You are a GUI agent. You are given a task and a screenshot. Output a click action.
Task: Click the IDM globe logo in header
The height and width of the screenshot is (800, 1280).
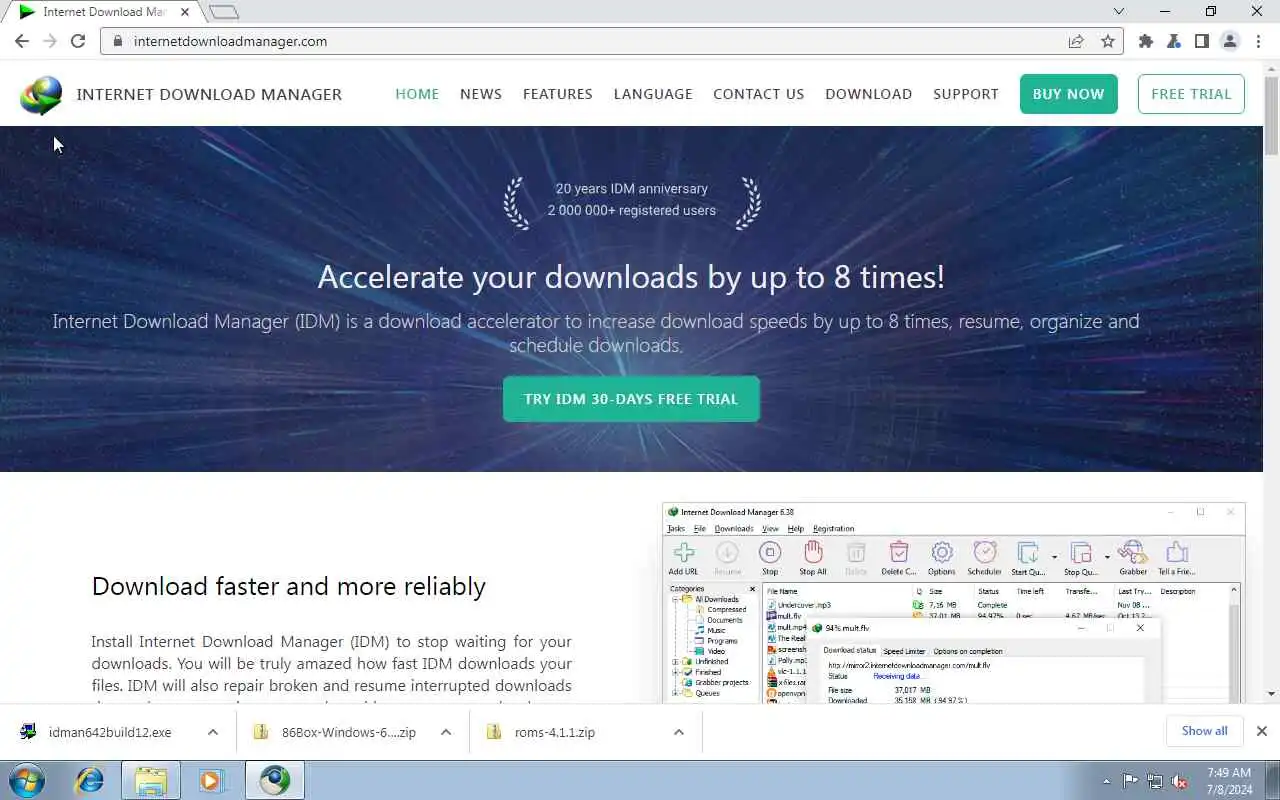[x=41, y=94]
